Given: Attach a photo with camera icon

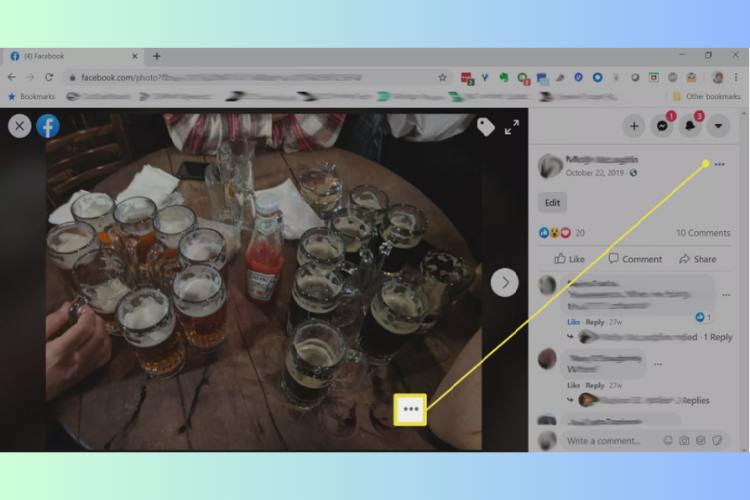Looking at the screenshot, I should (684, 441).
